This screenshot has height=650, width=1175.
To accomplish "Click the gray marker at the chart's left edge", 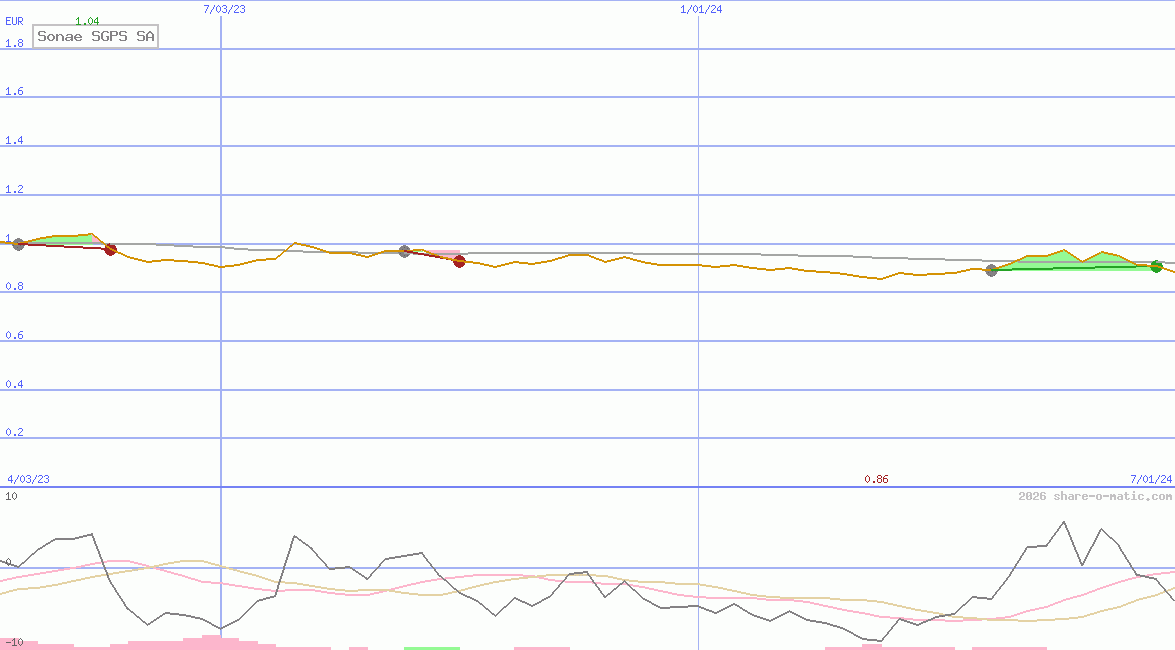I will (18, 244).
